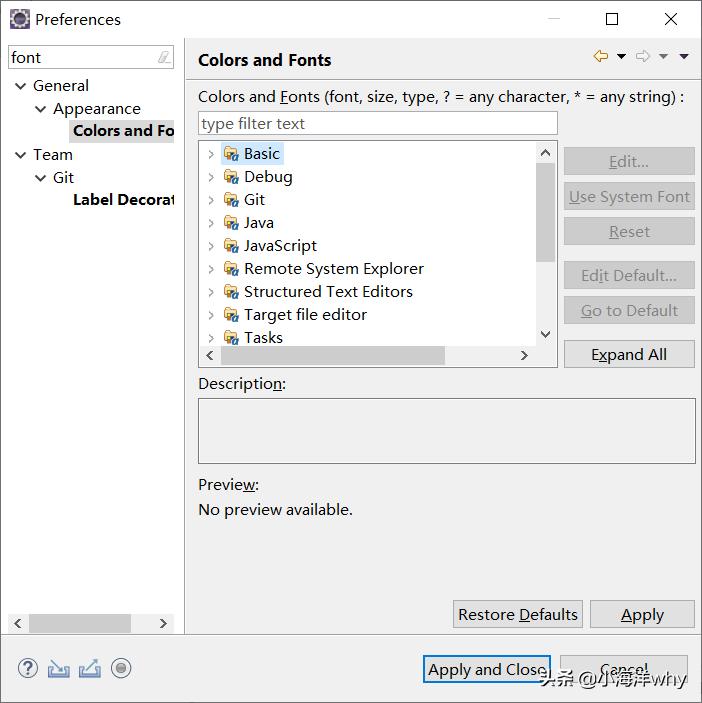Select the JavaScript row label

tap(280, 246)
